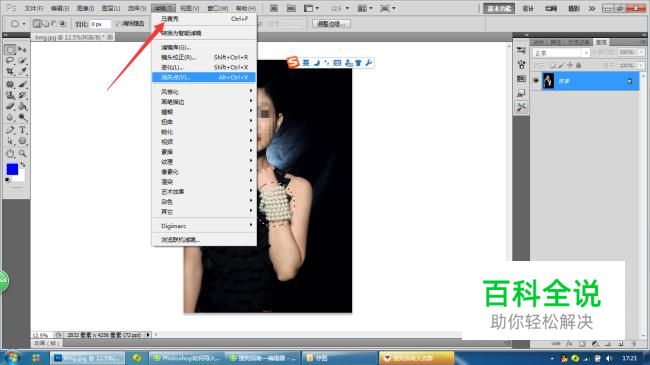Click the white background color swatch
This screenshot has width=650, height=365.
tap(20, 178)
